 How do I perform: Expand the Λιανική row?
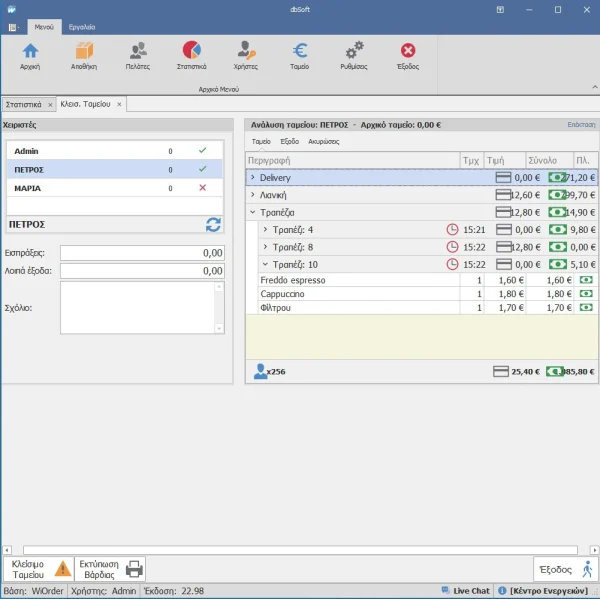252,195
